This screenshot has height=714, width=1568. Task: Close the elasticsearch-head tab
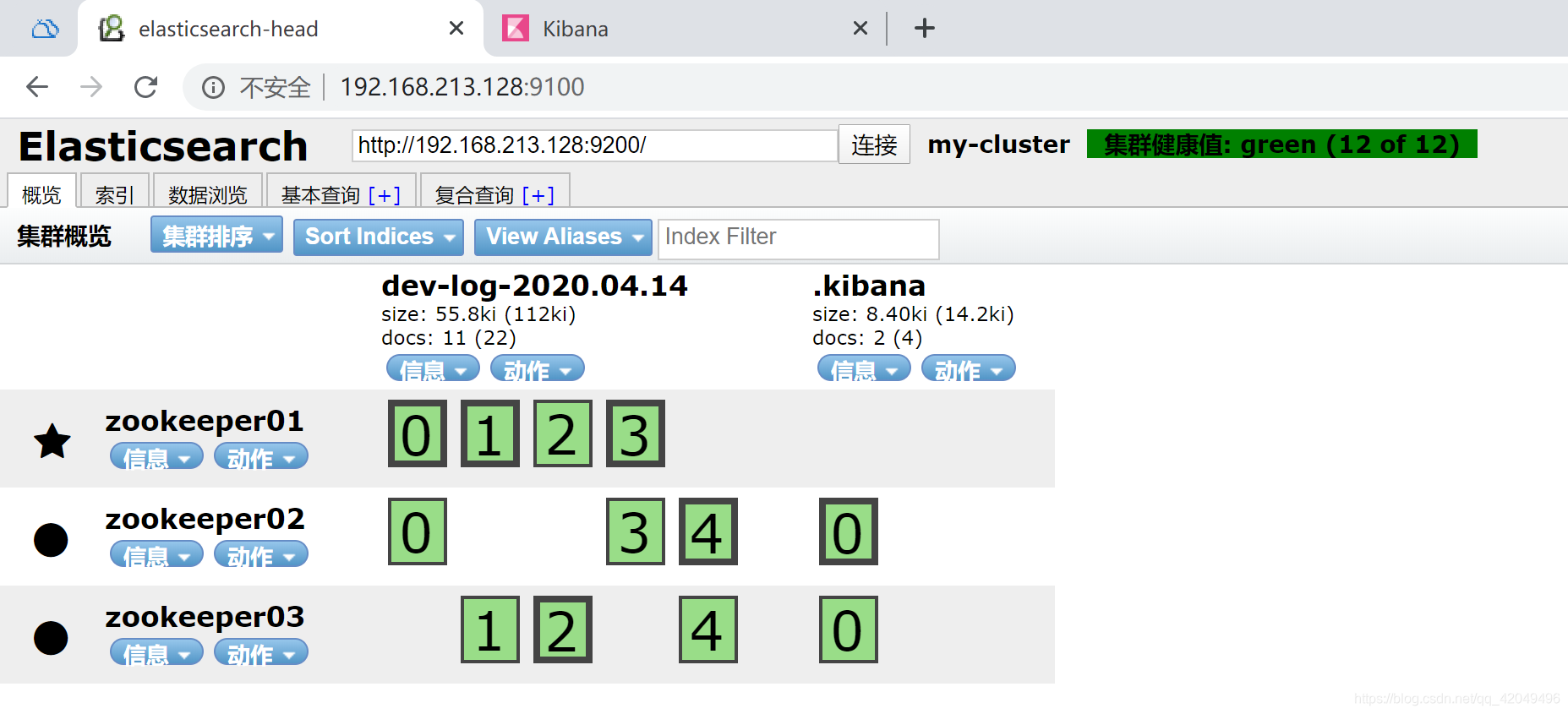[x=456, y=28]
